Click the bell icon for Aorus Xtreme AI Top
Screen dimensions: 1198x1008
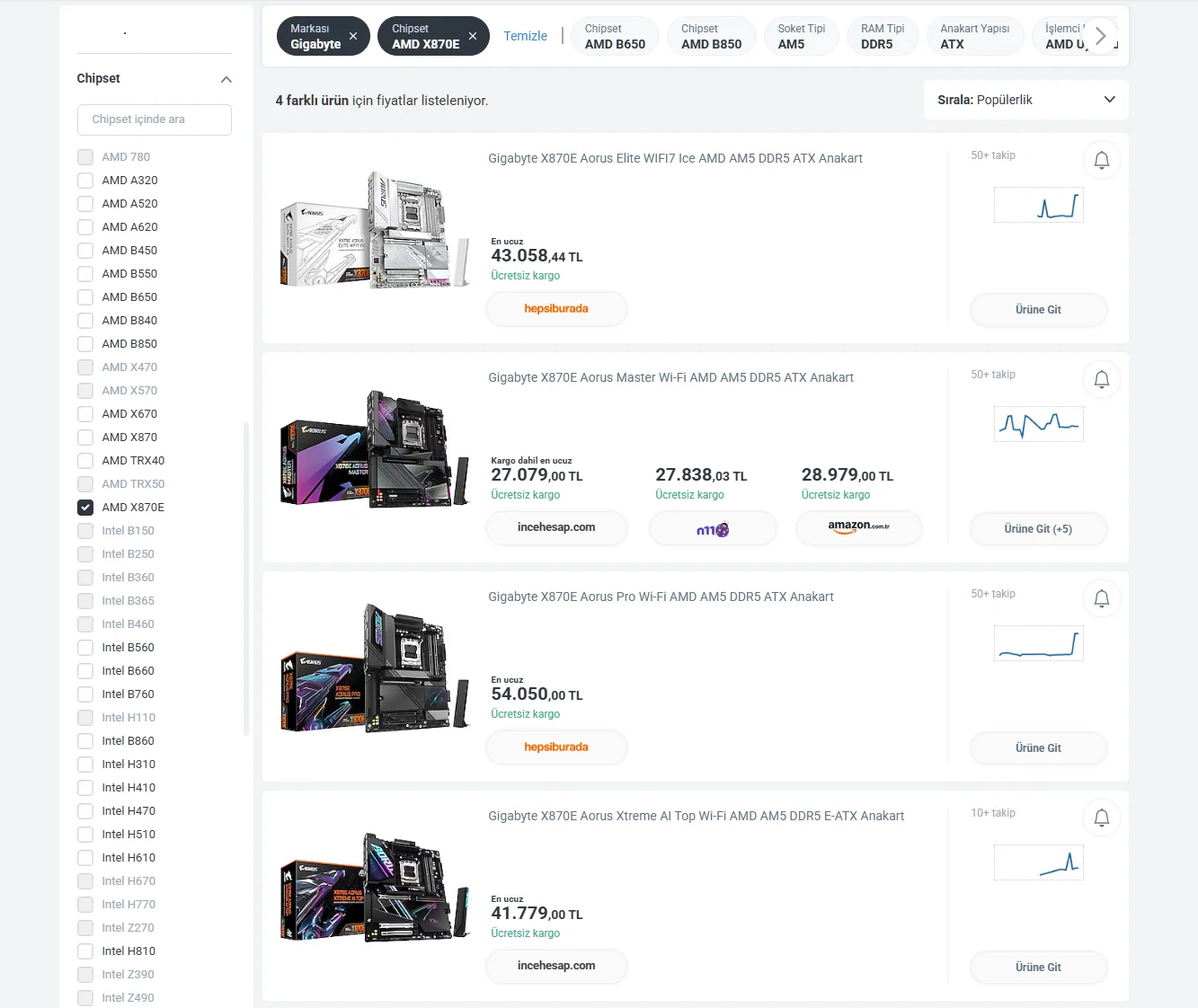point(1102,818)
